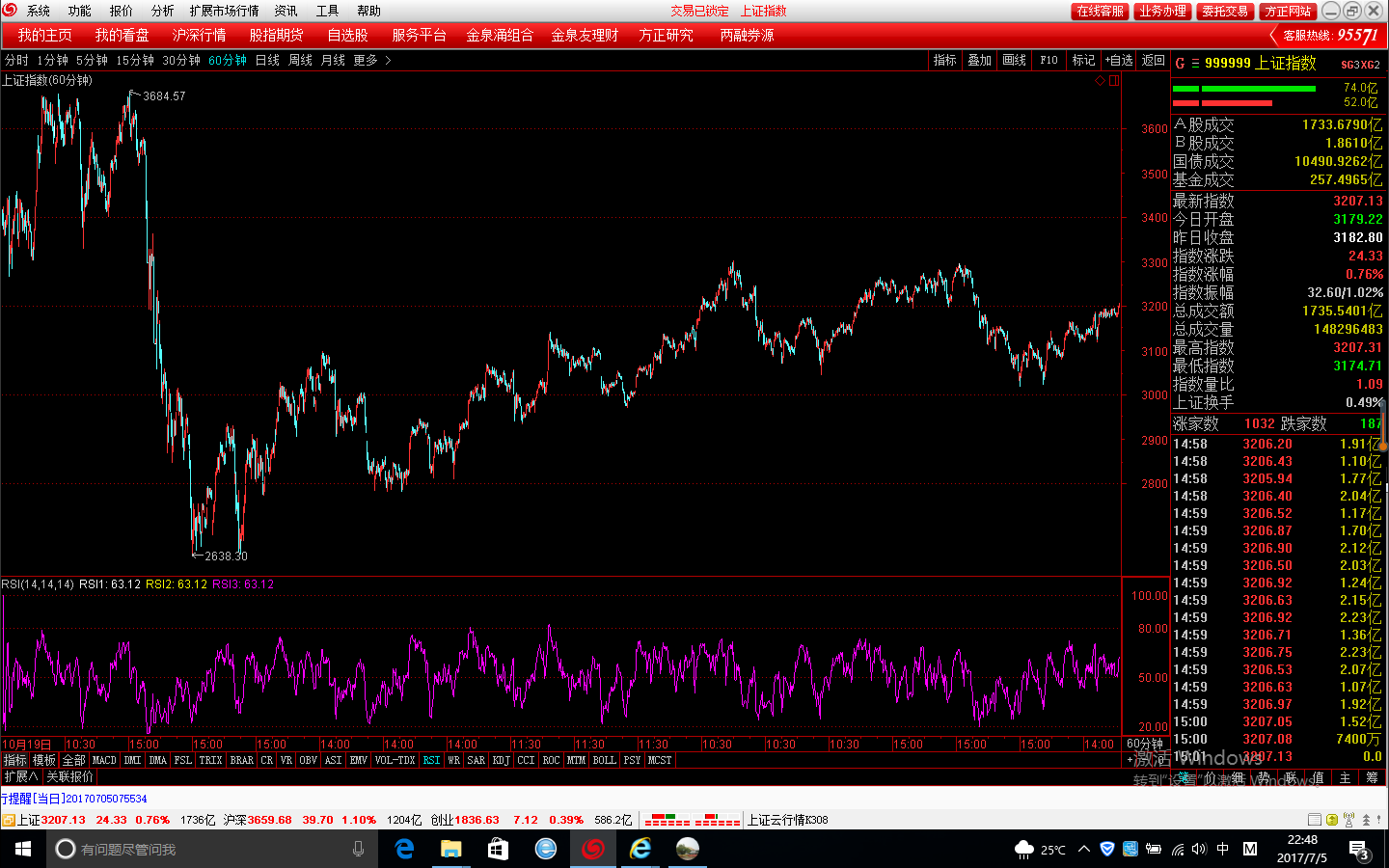Click the Cortana search box 有问题尽管问我
The height and width of the screenshot is (868, 1389).
(x=210, y=849)
